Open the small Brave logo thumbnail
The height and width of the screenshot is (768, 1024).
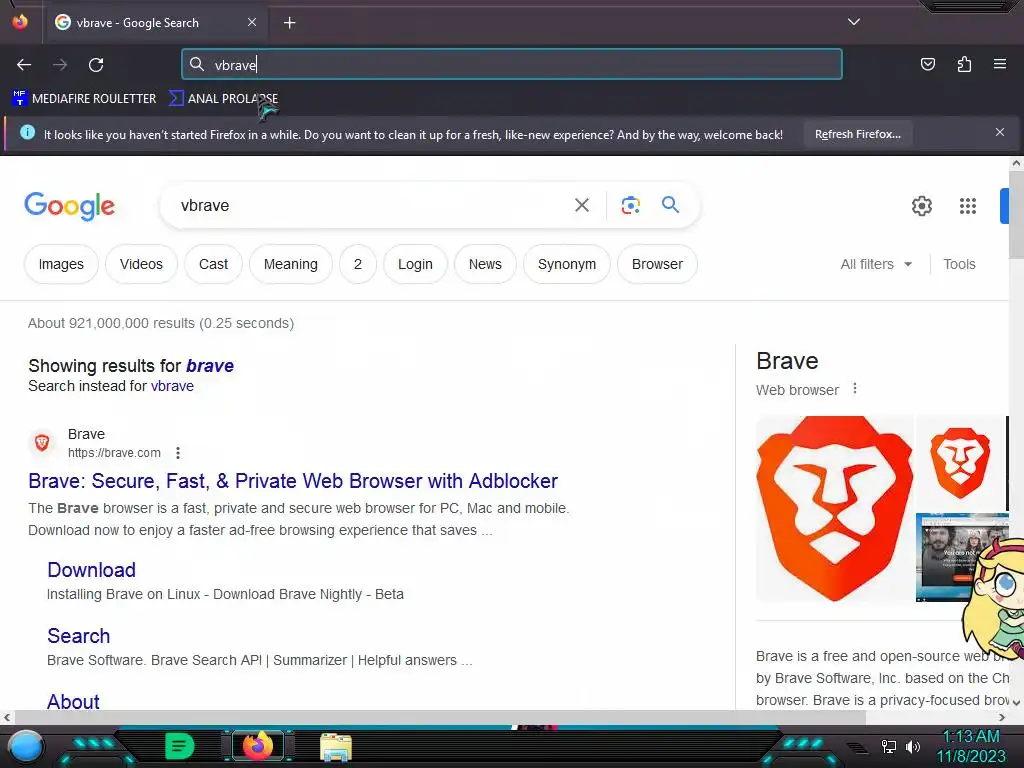(x=960, y=463)
